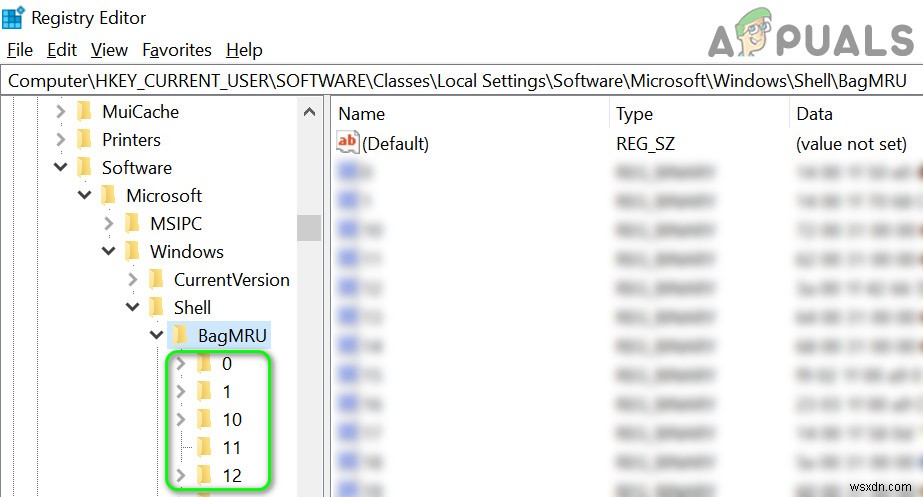923x497 pixels.
Task: Expand the 12 subkey under BagMRU
Action: (180, 475)
